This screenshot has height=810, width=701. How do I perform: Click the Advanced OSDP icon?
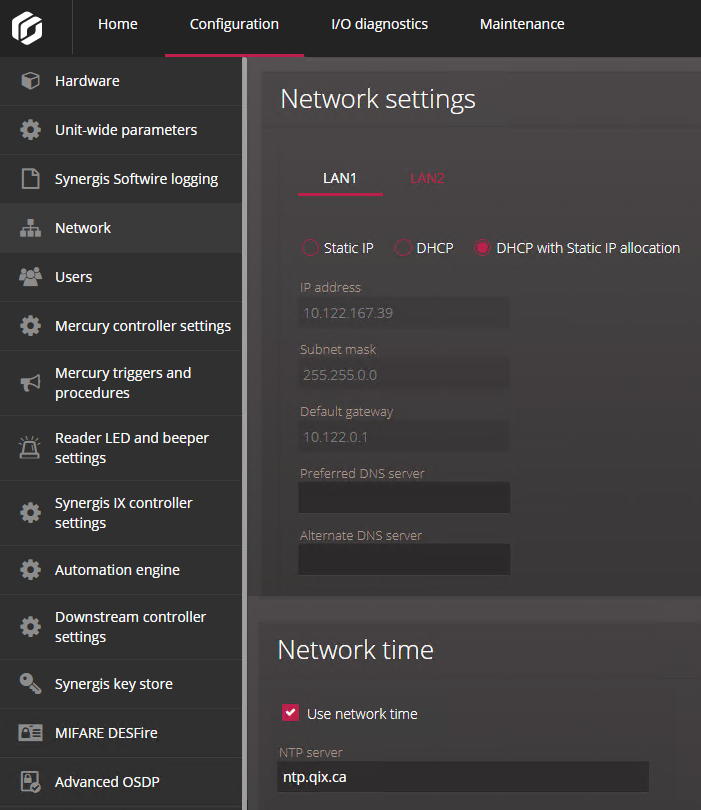tap(28, 782)
